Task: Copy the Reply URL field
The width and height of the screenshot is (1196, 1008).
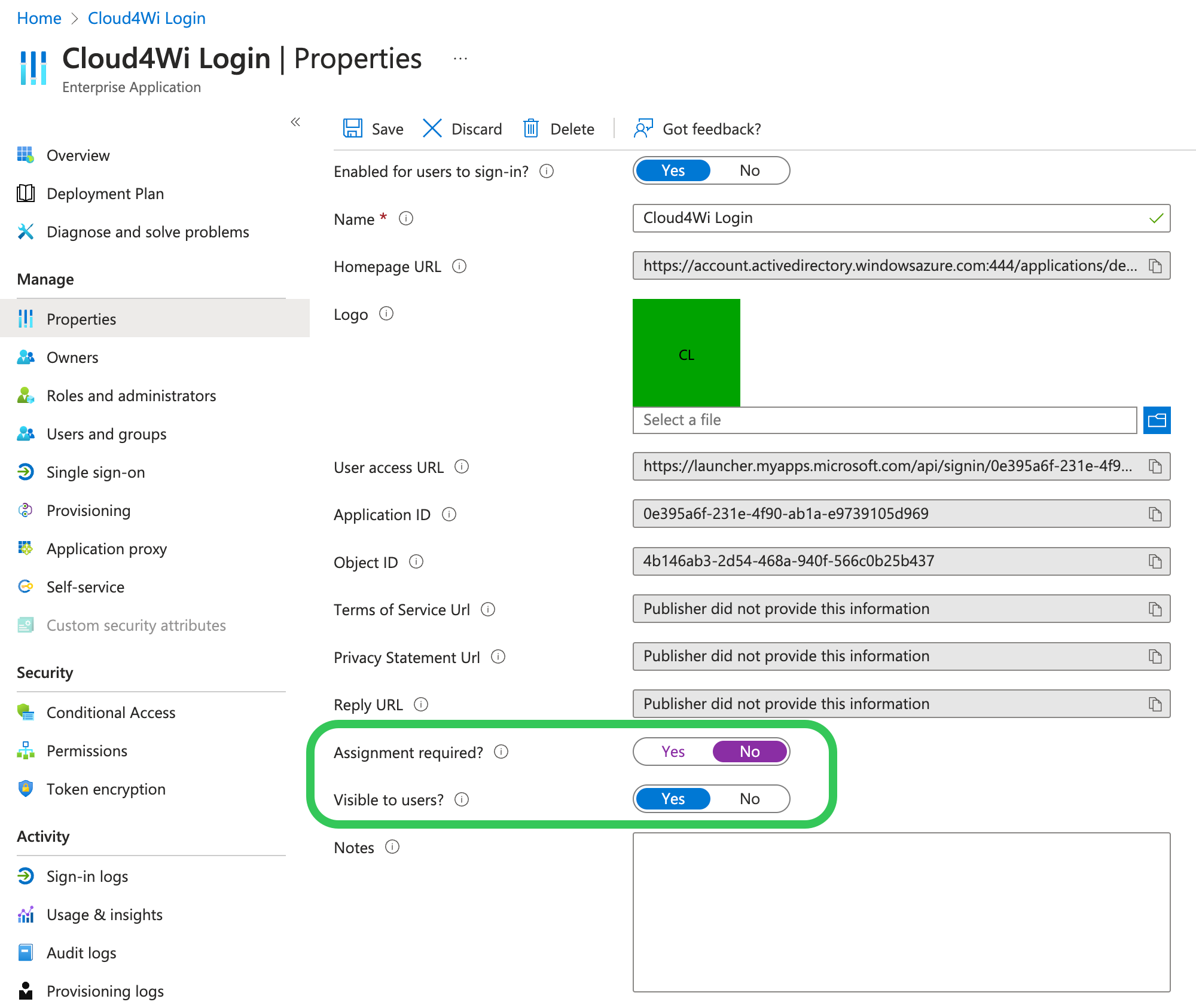Action: 1155,704
